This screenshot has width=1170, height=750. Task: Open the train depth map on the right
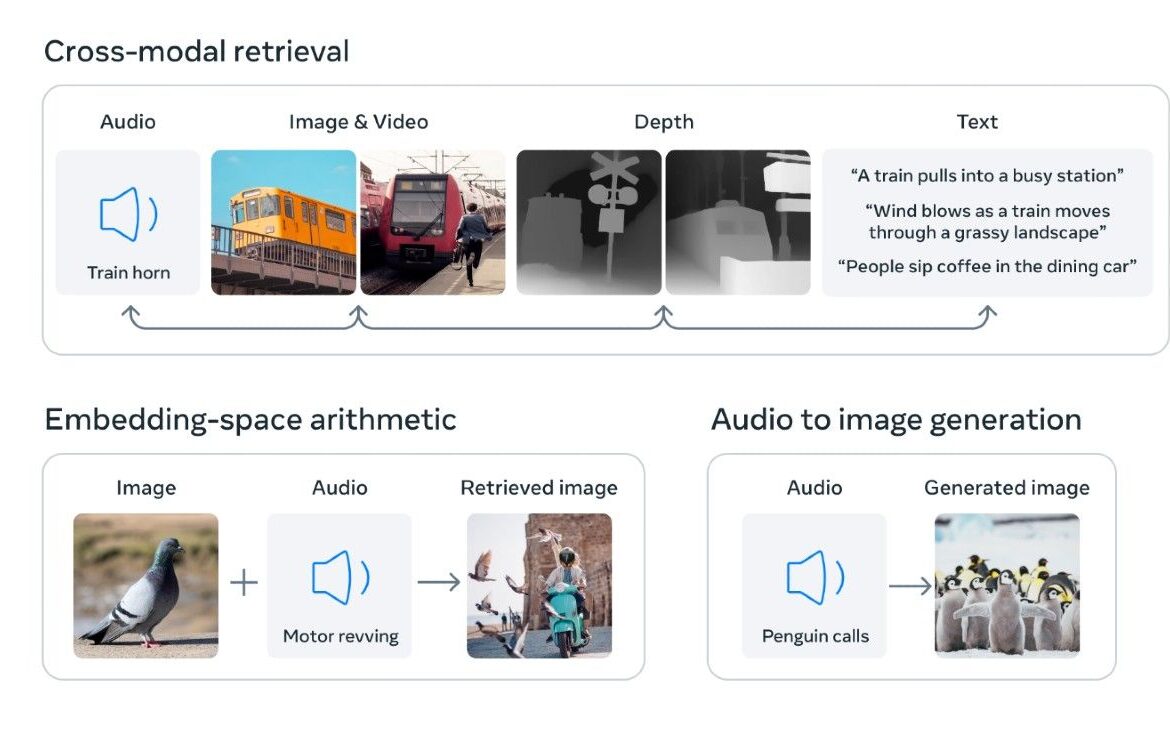point(738,222)
